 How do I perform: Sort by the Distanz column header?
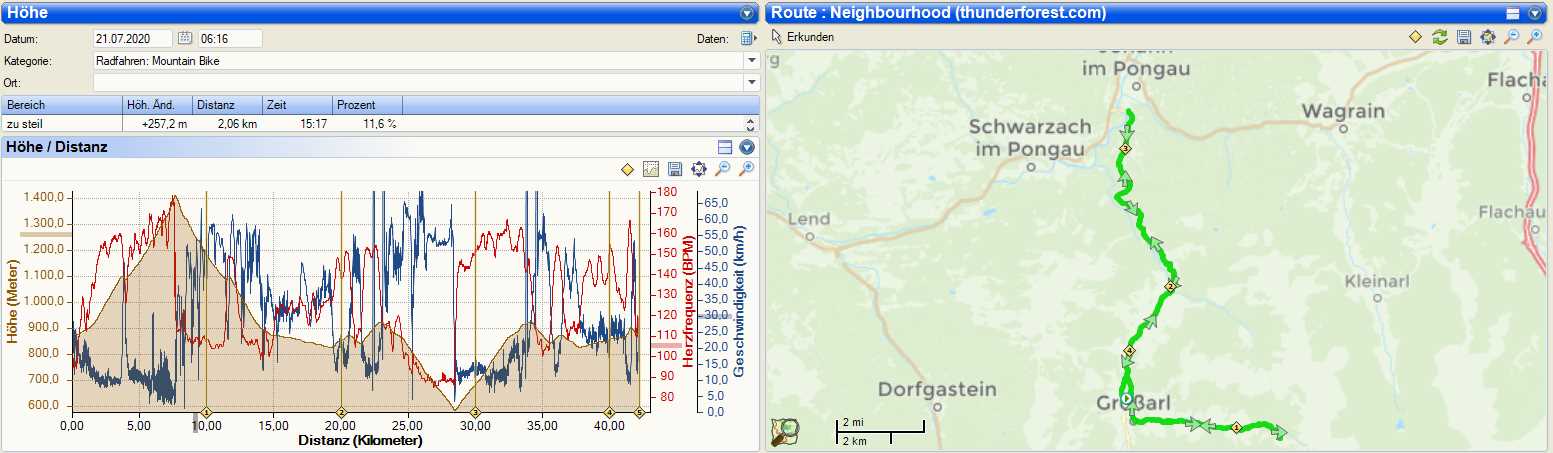(x=227, y=105)
